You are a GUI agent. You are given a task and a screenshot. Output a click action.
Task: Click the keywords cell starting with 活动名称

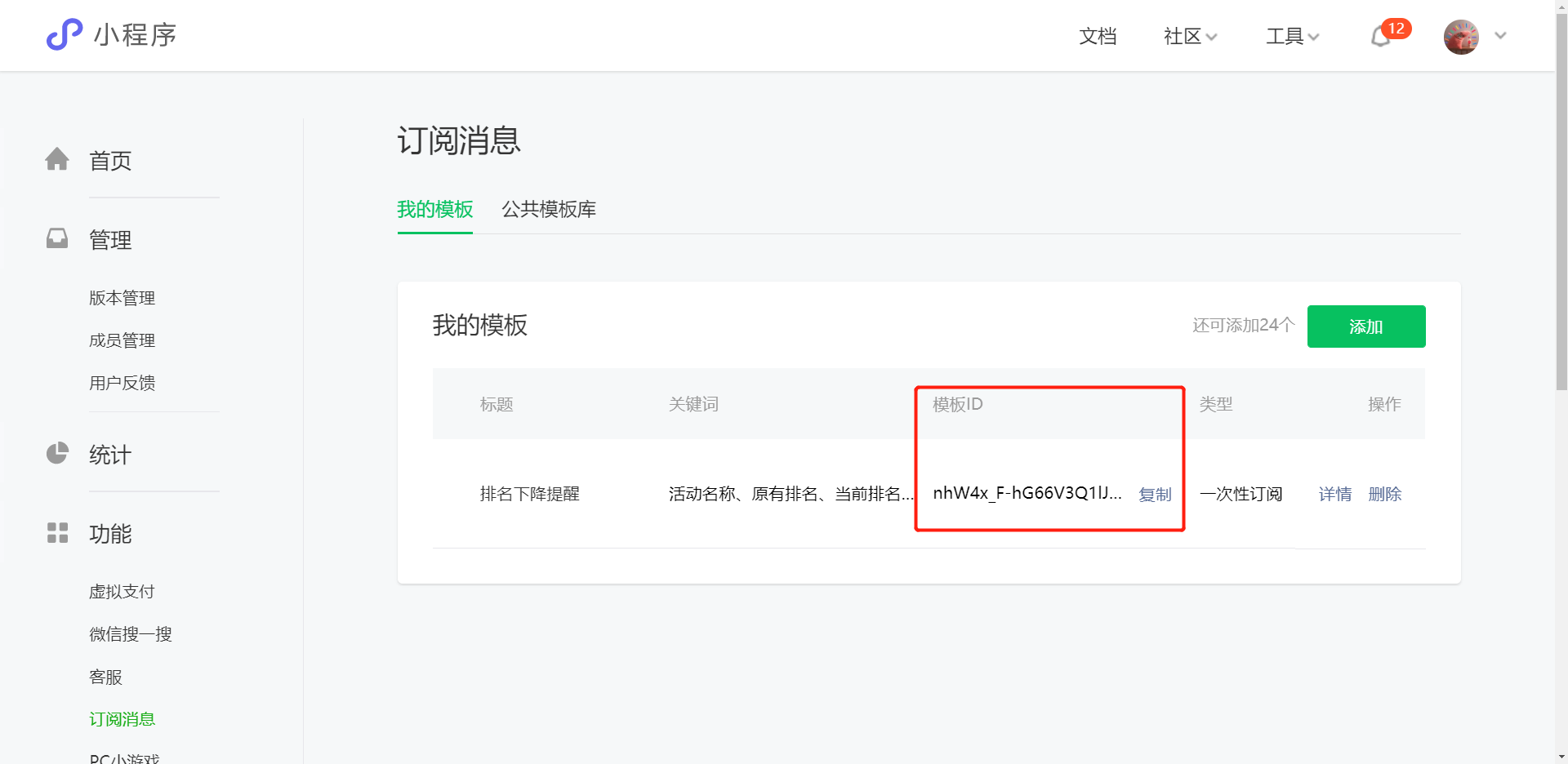point(791,494)
